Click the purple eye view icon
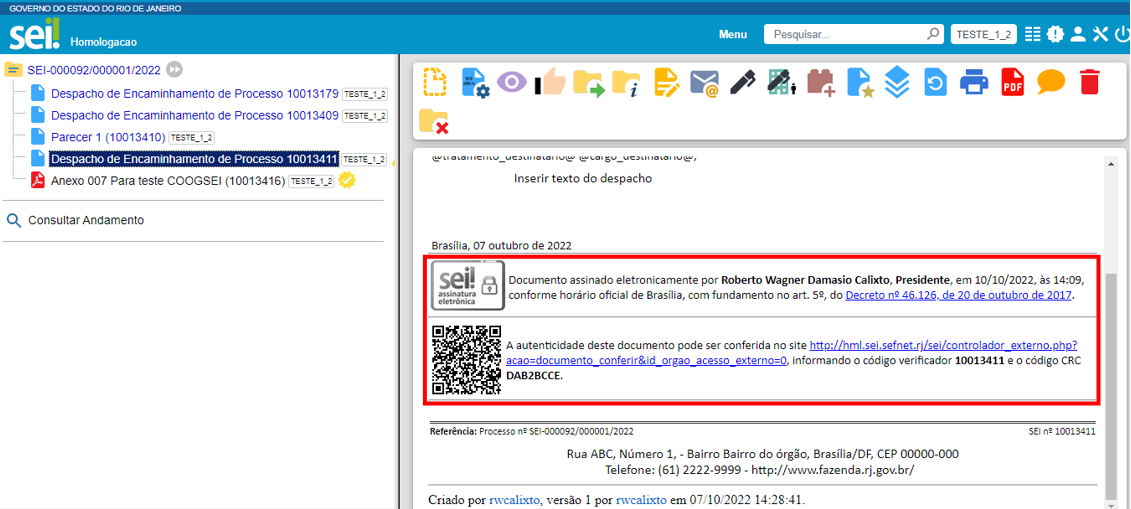 point(511,82)
